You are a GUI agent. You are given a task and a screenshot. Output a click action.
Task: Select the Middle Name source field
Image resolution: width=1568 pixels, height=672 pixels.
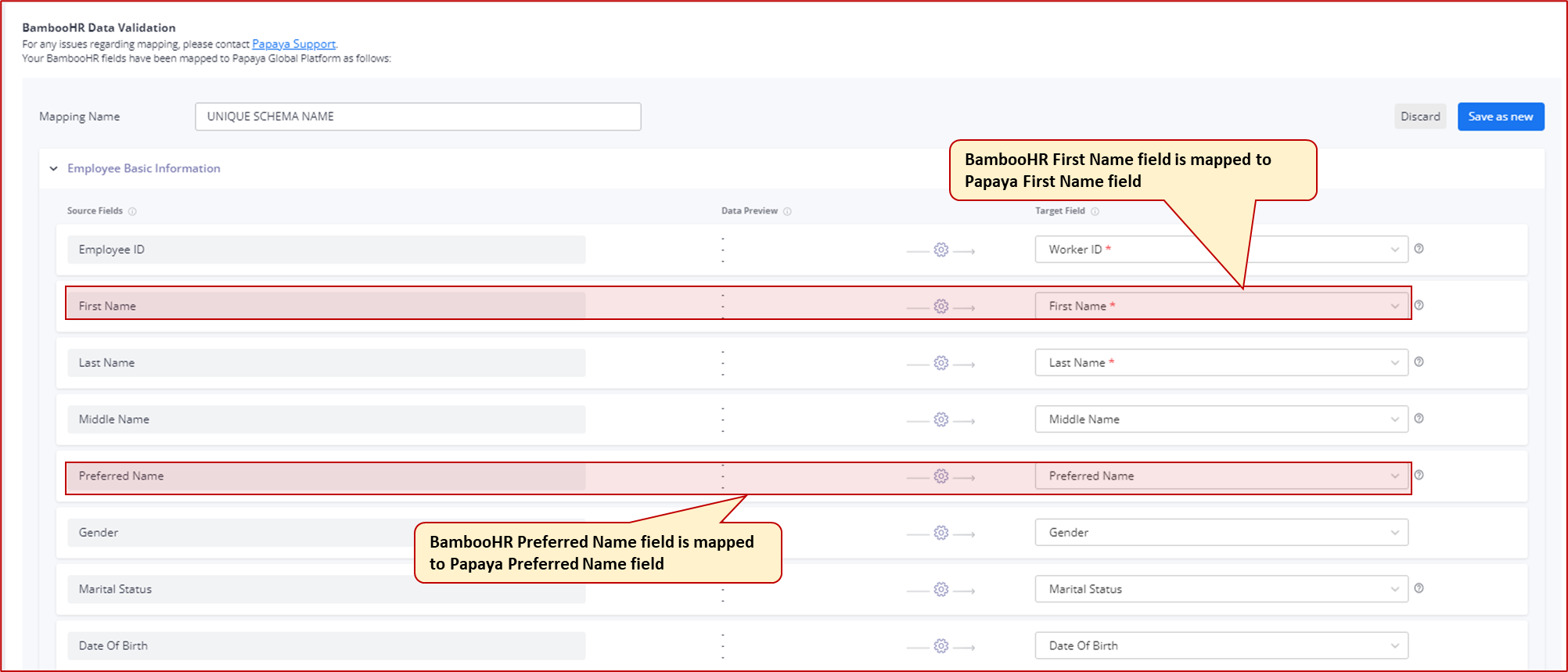[x=326, y=419]
